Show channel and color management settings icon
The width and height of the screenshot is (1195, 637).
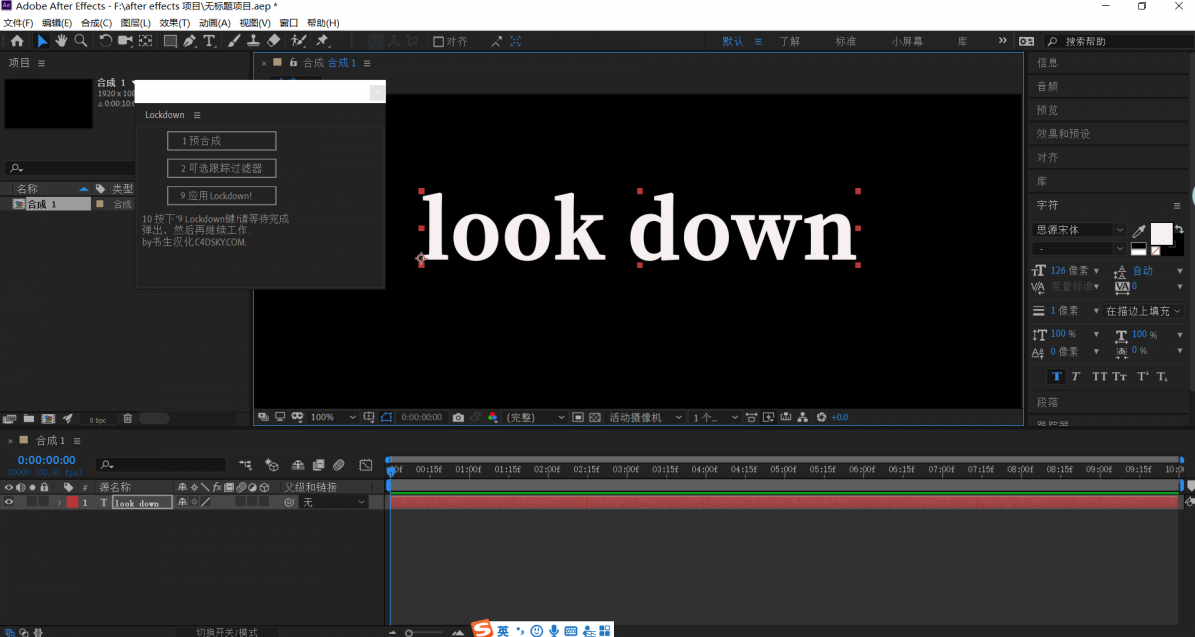click(x=492, y=418)
